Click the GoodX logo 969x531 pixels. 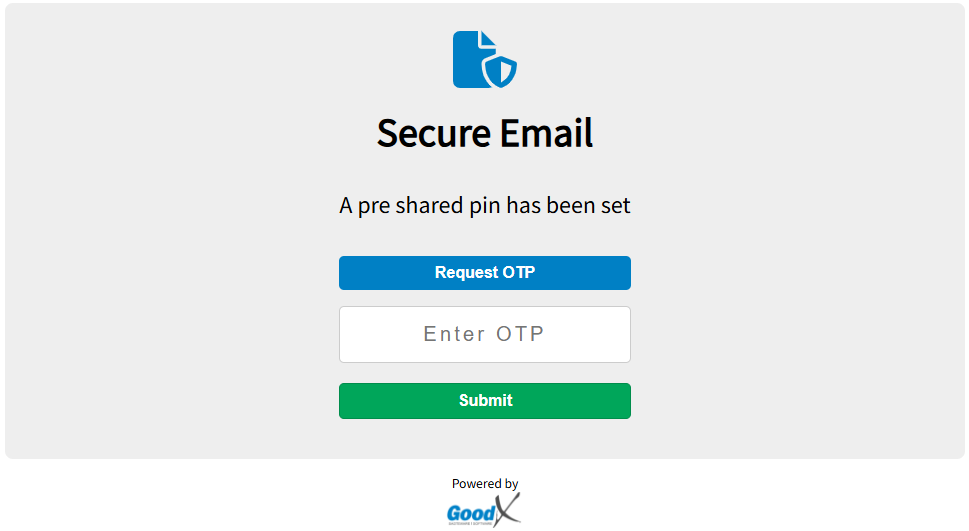point(484,511)
